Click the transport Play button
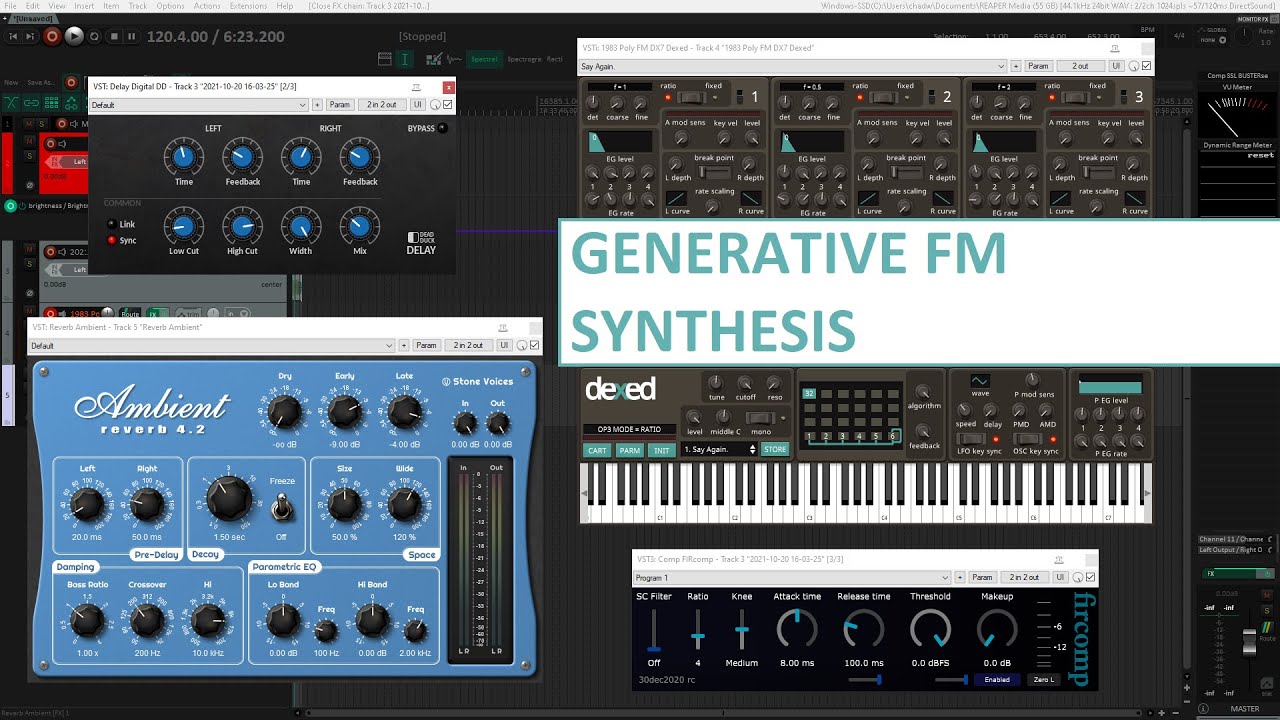Viewport: 1280px width, 720px height. [x=74, y=36]
